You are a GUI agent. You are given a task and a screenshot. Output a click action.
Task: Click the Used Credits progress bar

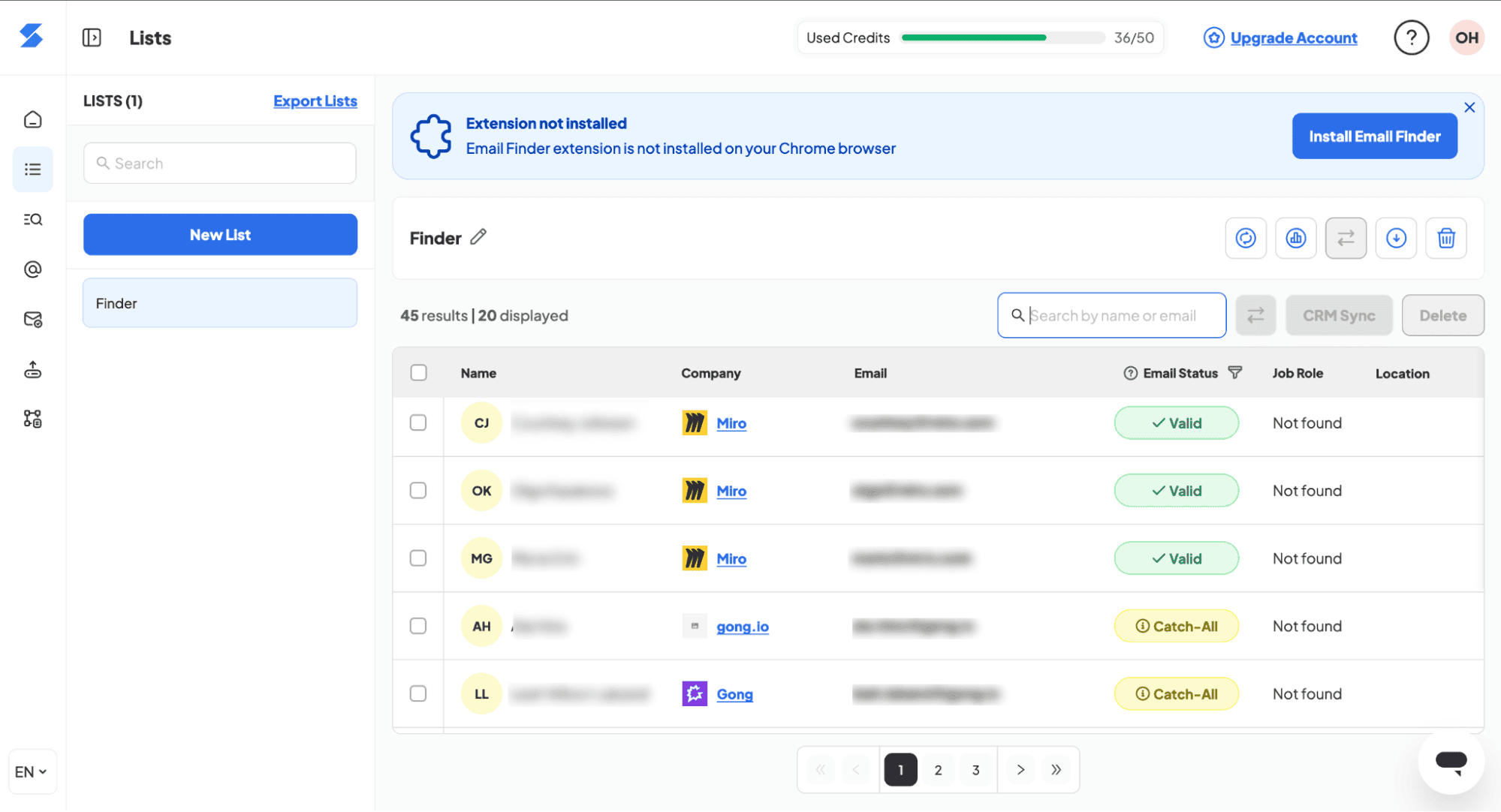click(x=1003, y=38)
